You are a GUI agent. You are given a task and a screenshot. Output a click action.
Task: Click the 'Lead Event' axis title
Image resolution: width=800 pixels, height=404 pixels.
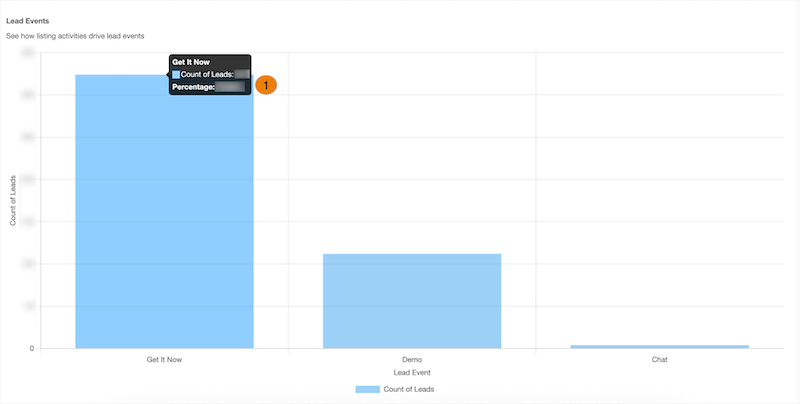[412, 372]
